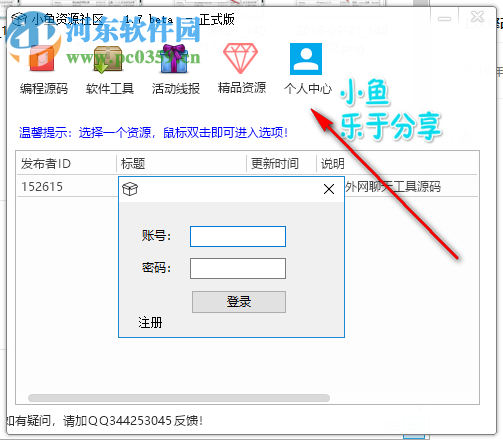Click the login dialog box icon
Screen dimensions: 503x441
(x=130, y=189)
